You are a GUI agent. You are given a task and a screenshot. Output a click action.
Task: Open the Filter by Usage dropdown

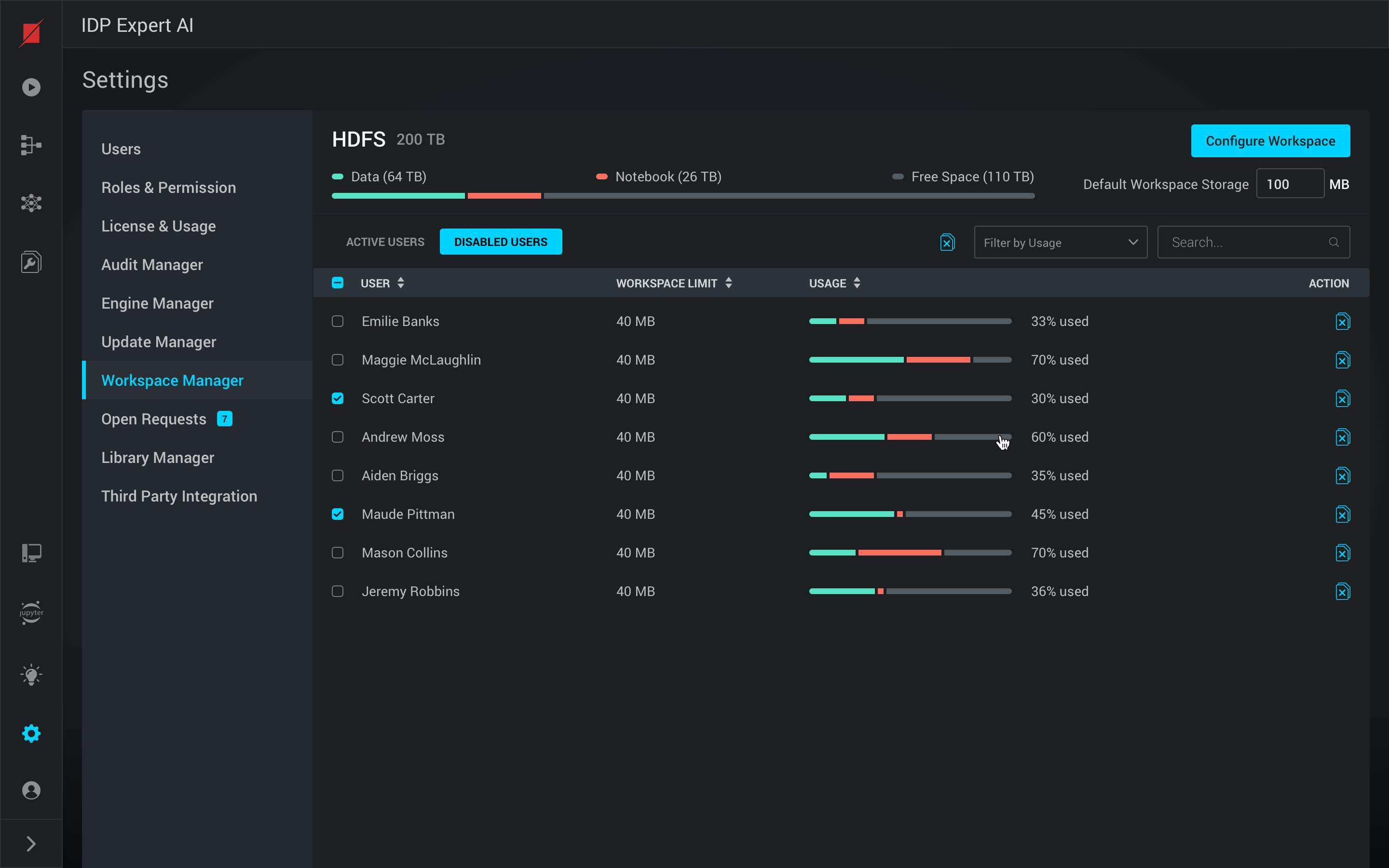tap(1060, 242)
